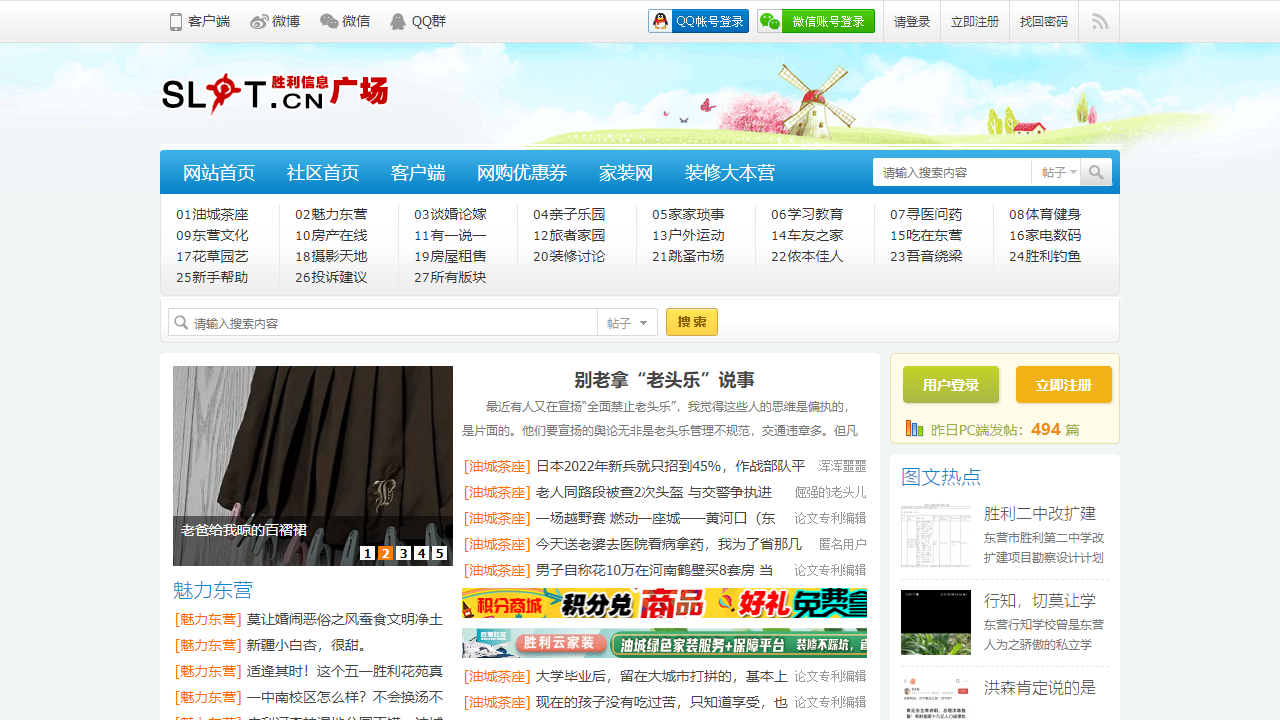
Task: Switch slideshow to slide 1
Action: [367, 553]
